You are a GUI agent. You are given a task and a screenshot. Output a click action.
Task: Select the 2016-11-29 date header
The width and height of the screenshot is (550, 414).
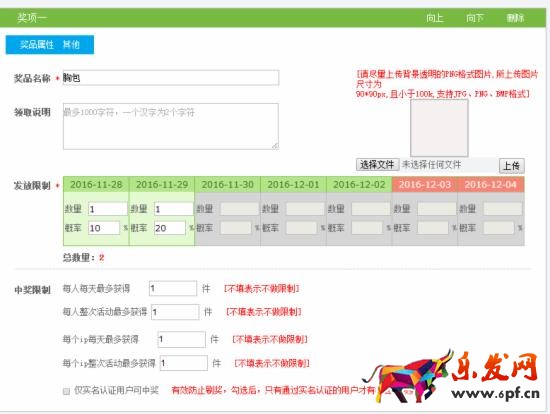[162, 185]
